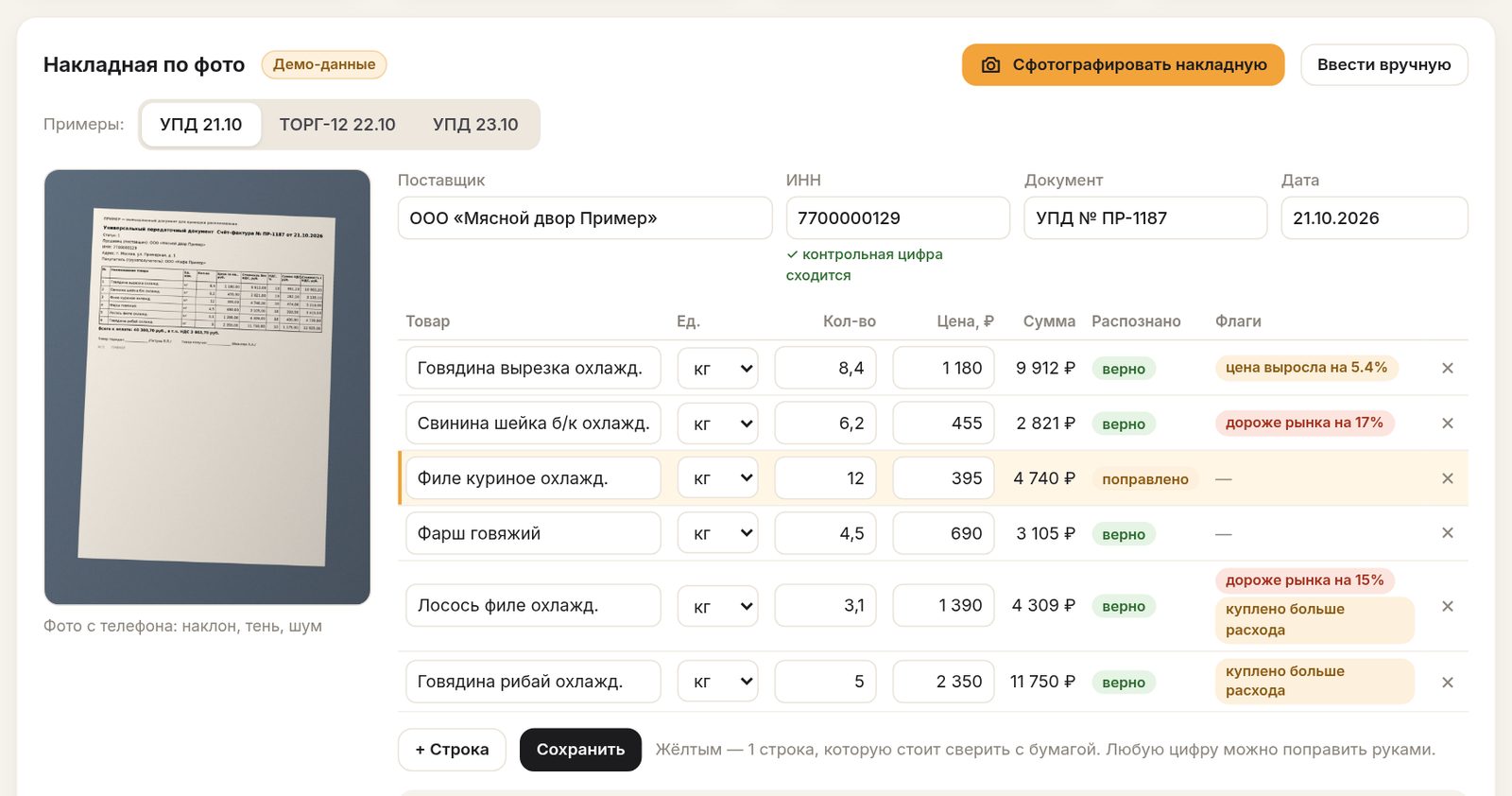Image resolution: width=1512 pixels, height=796 pixels.
Task: Select the УПД 21.10 example tab
Action: click(x=200, y=125)
